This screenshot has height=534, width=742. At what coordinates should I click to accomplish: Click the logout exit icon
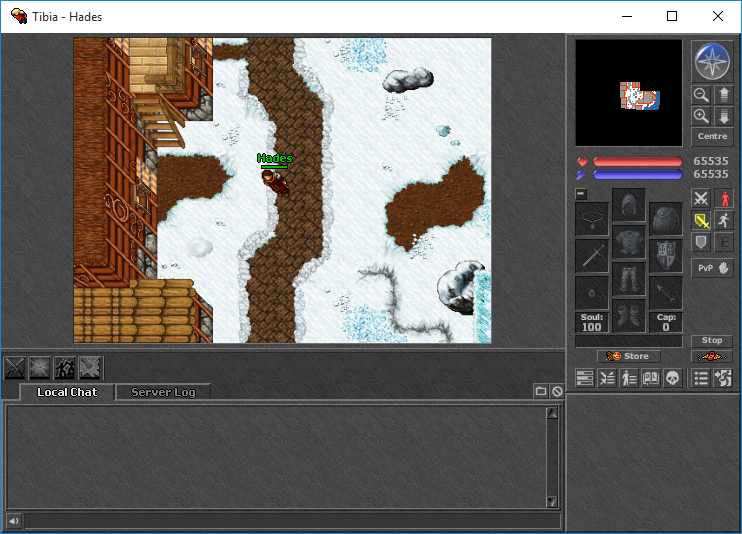724,378
